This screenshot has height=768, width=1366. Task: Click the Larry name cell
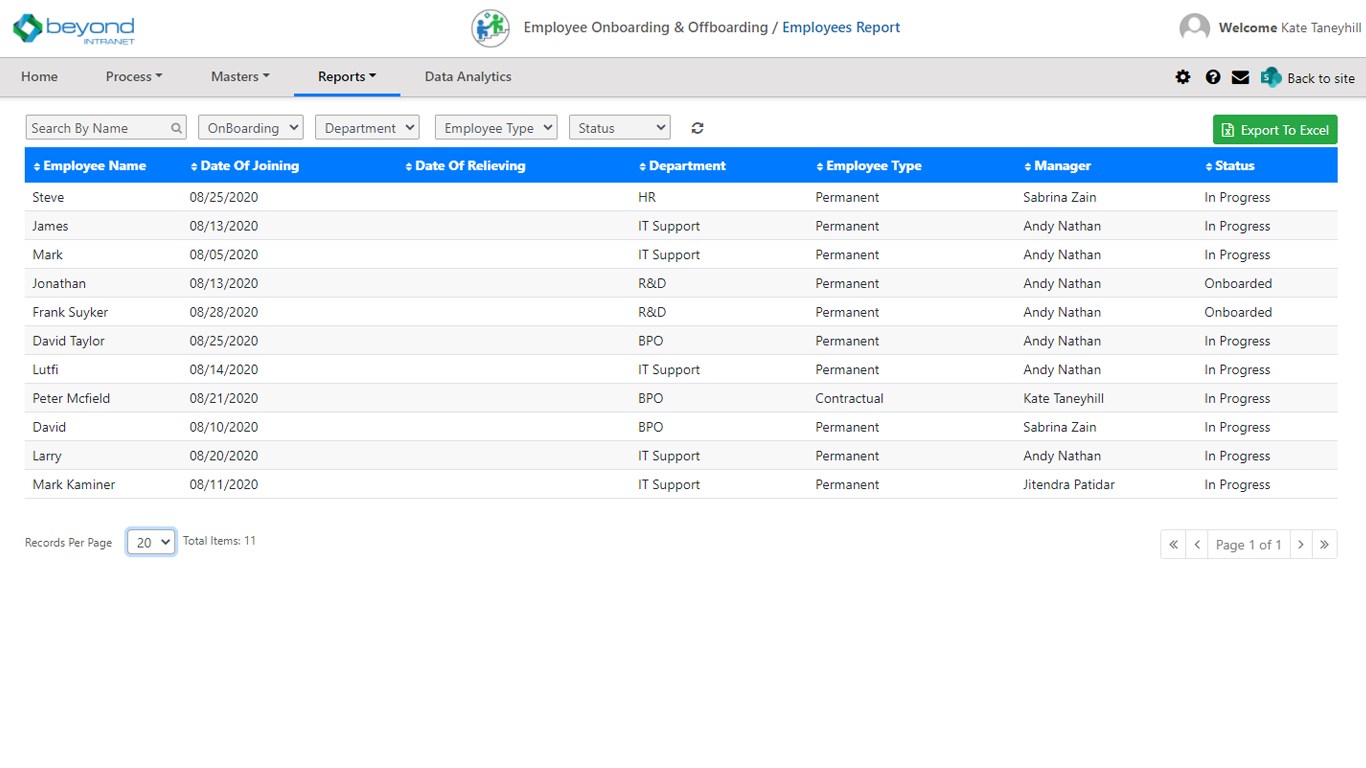[47, 456]
